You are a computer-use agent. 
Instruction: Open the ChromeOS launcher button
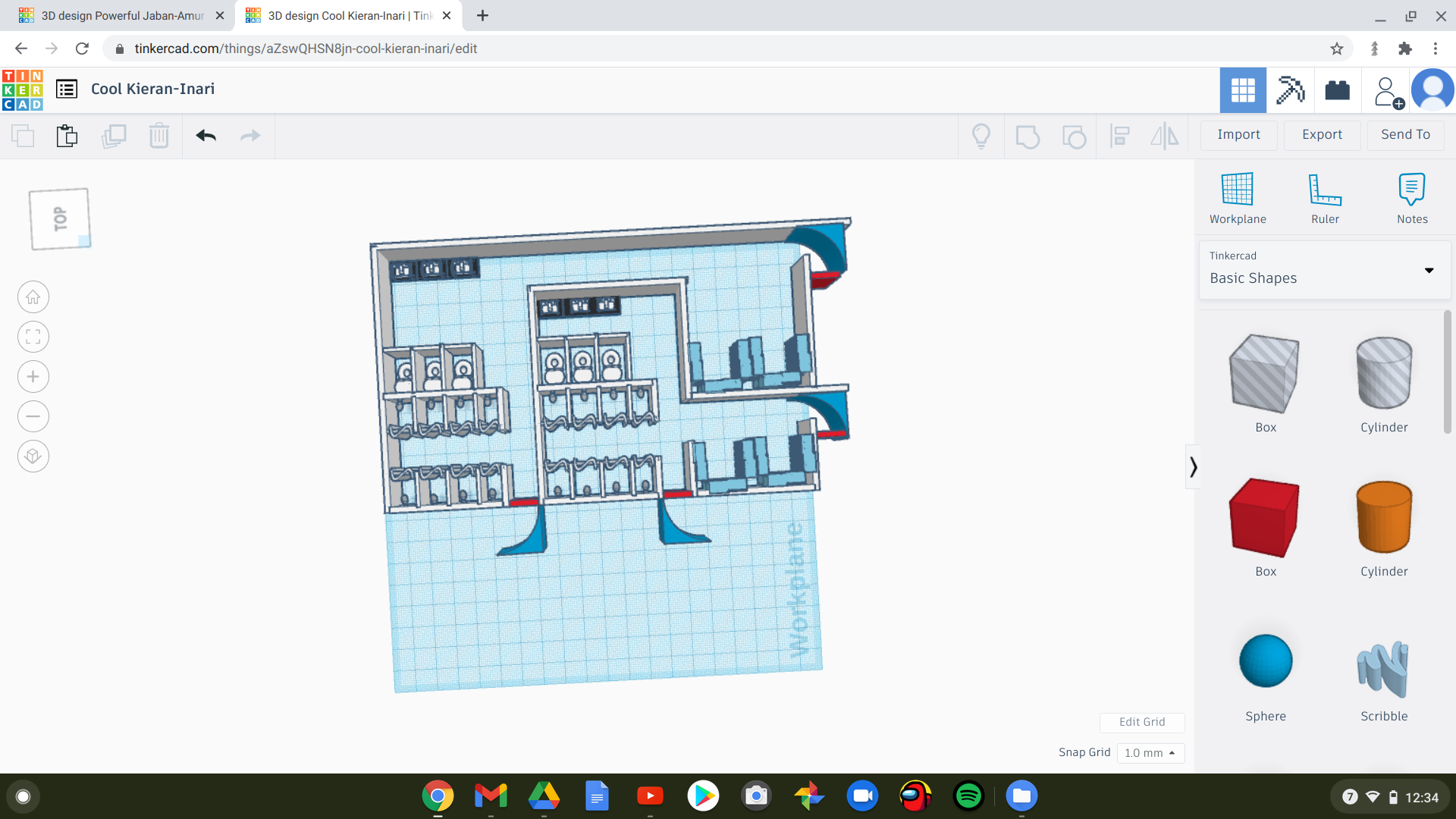point(24,796)
